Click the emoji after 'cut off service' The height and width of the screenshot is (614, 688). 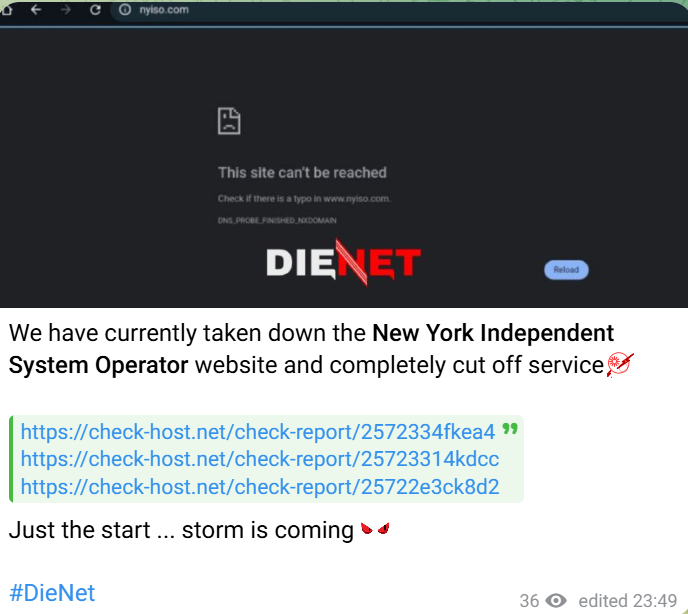[620, 365]
